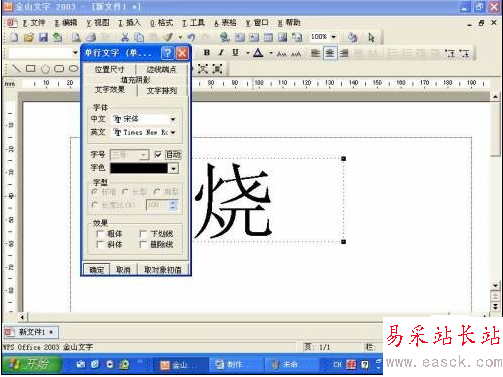
Task: Open the 文件 menu
Action: coord(34,23)
